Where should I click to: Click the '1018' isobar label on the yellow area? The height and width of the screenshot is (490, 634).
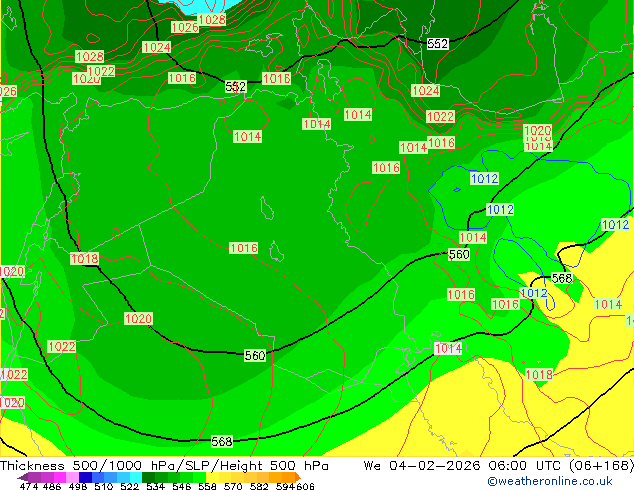click(539, 375)
